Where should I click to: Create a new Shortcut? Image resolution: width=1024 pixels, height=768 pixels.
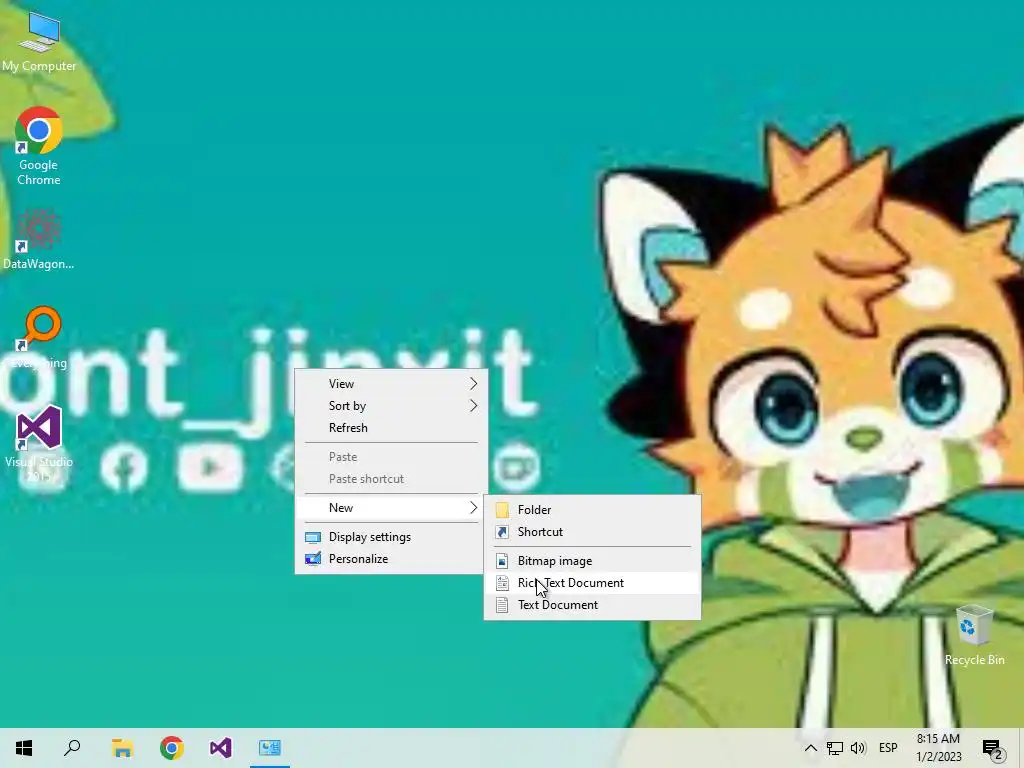click(x=592, y=532)
